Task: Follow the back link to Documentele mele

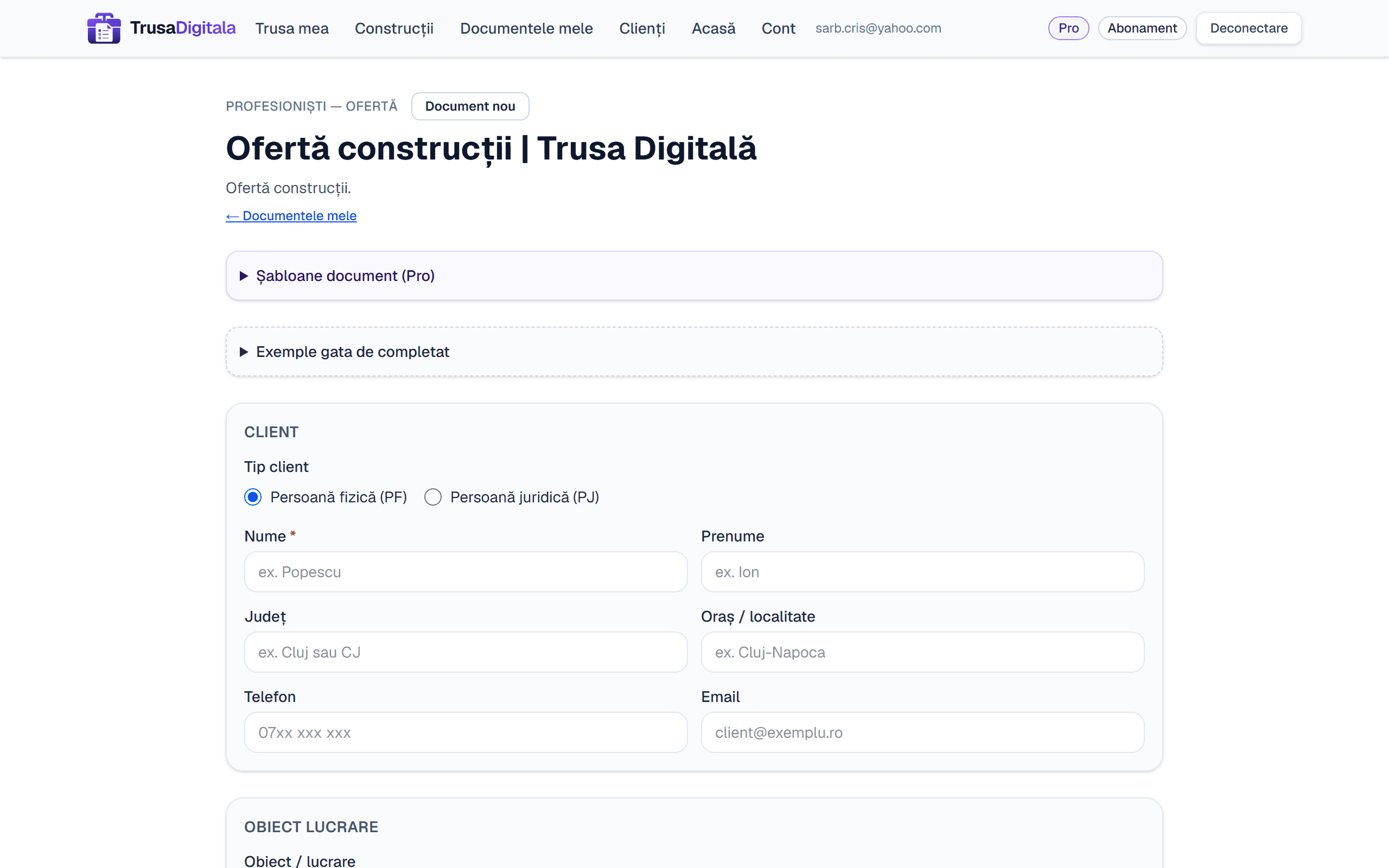Action: [291, 216]
